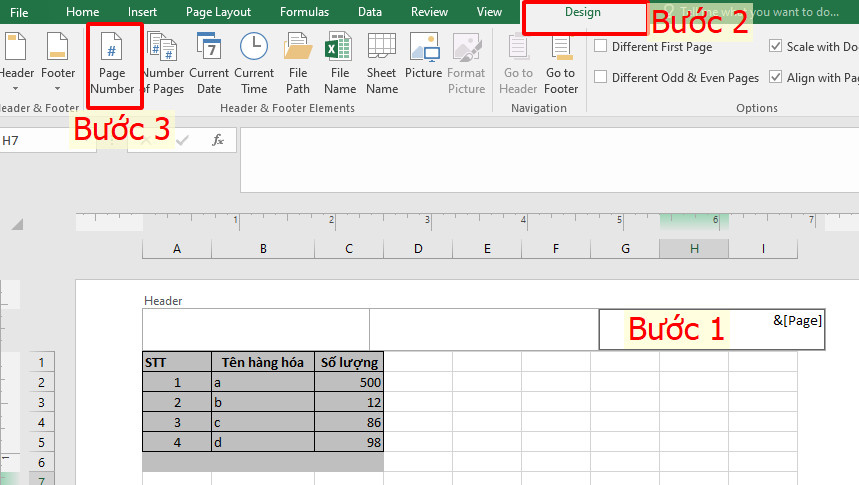The height and width of the screenshot is (485, 859).
Task: Select column B header
Action: pyautogui.click(x=263, y=249)
